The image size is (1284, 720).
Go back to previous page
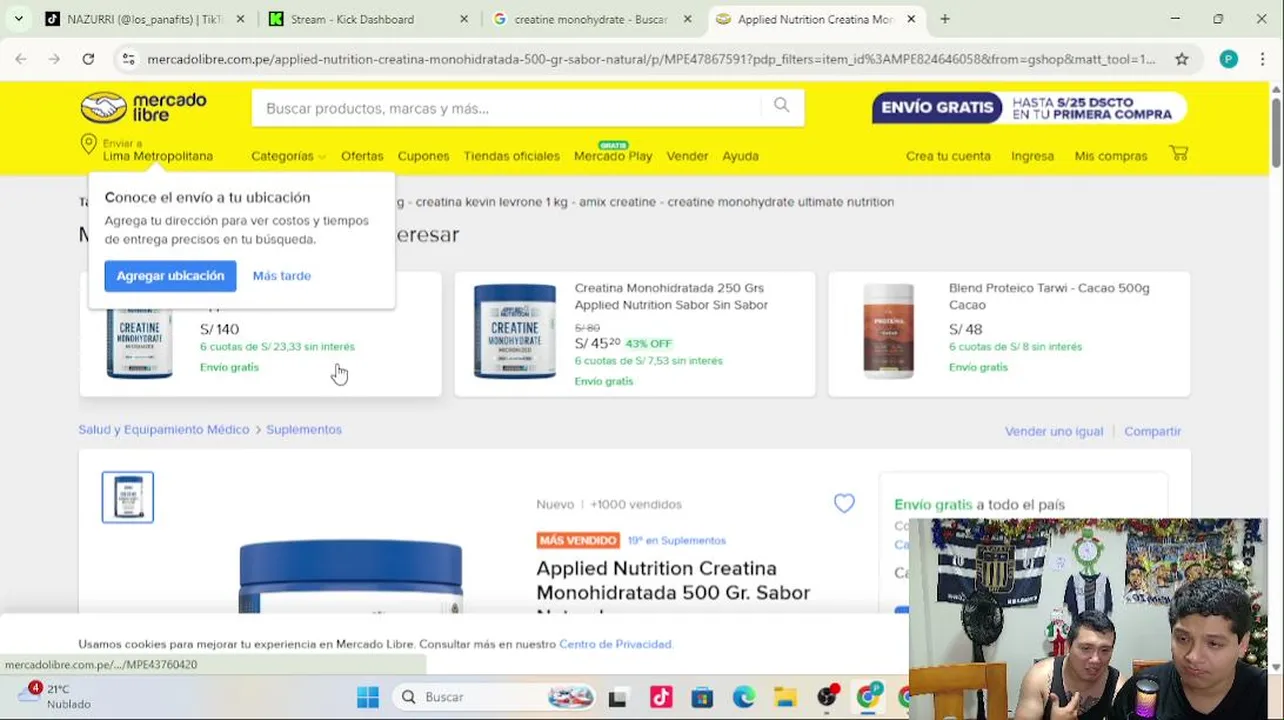point(21,59)
